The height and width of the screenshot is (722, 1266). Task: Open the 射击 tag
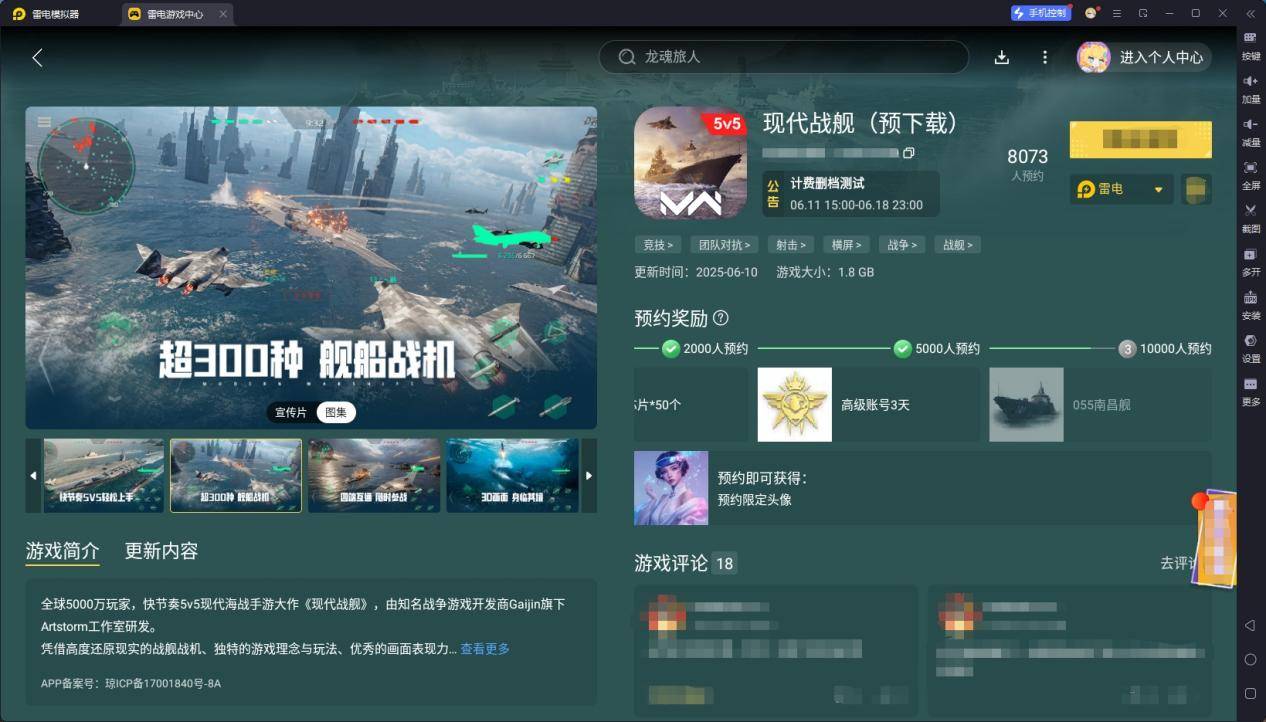tap(791, 245)
